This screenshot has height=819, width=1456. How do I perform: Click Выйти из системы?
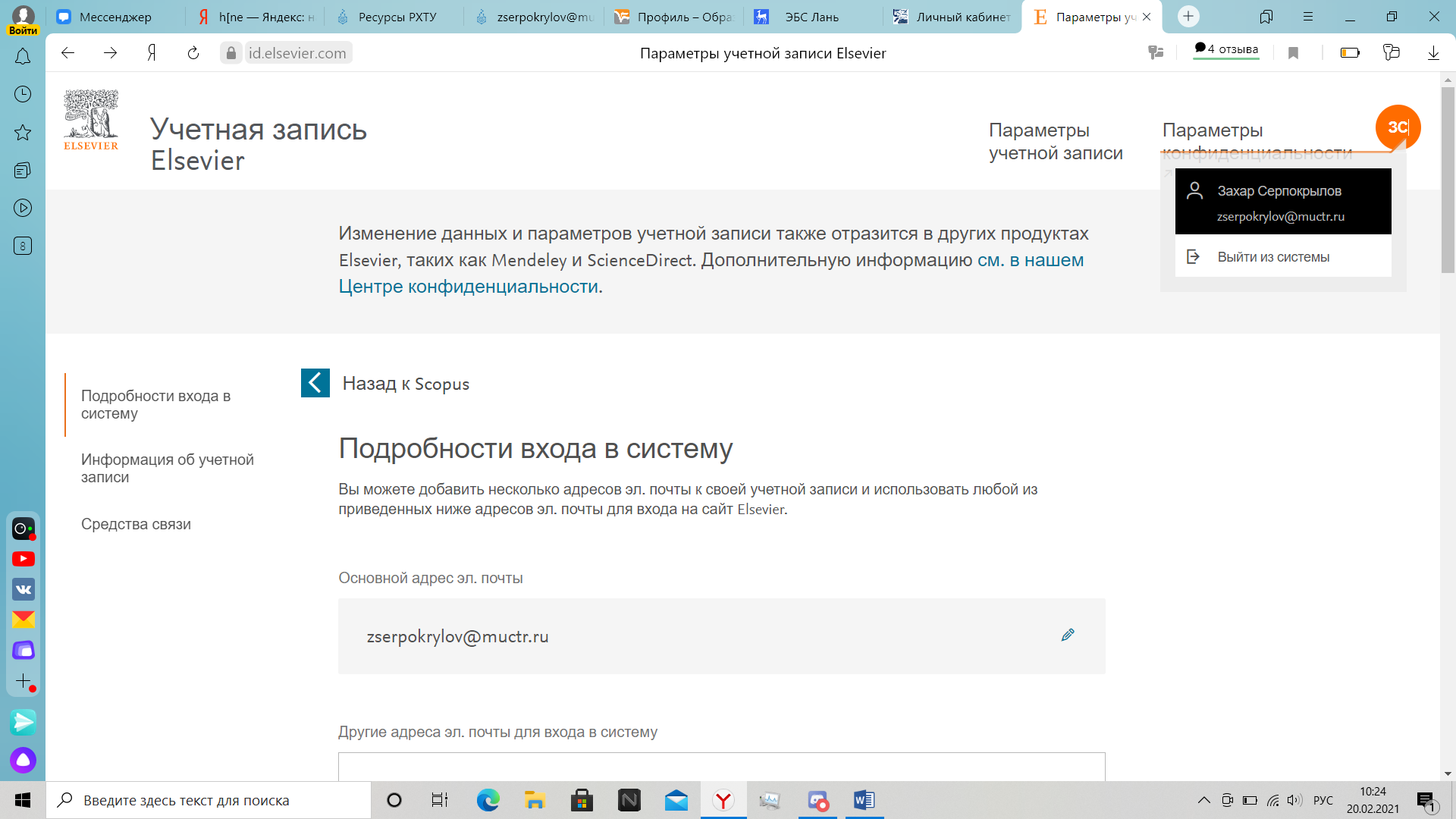(x=1273, y=256)
